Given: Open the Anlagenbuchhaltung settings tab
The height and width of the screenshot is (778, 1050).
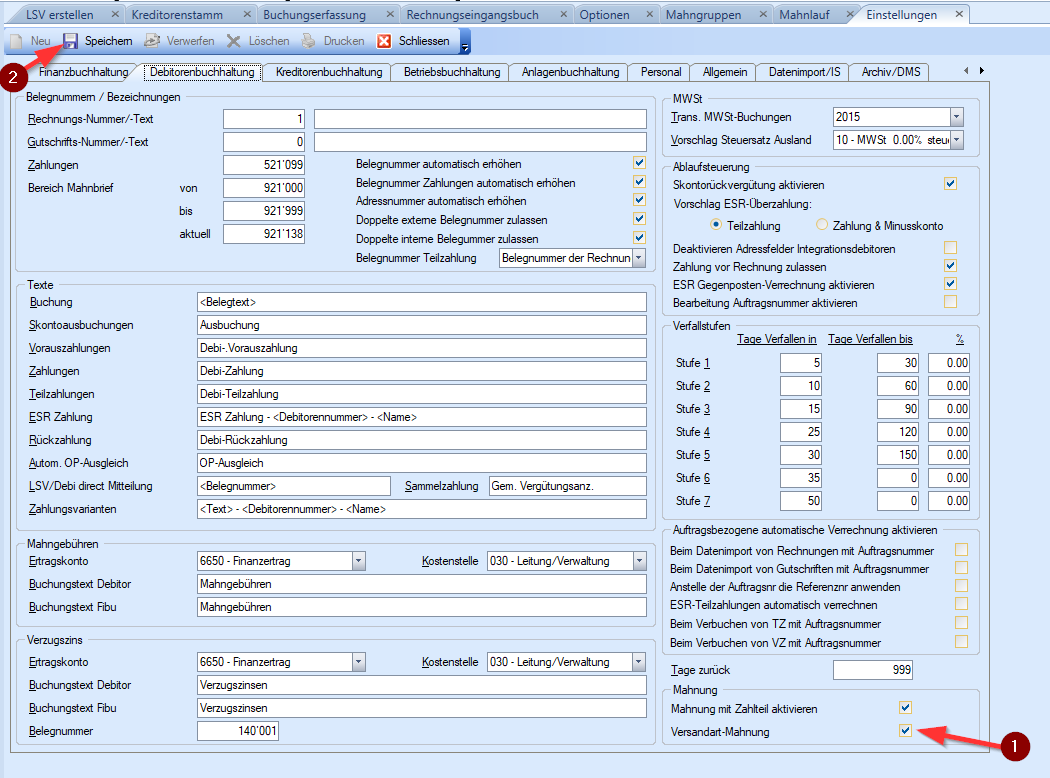Looking at the screenshot, I should click(568, 72).
